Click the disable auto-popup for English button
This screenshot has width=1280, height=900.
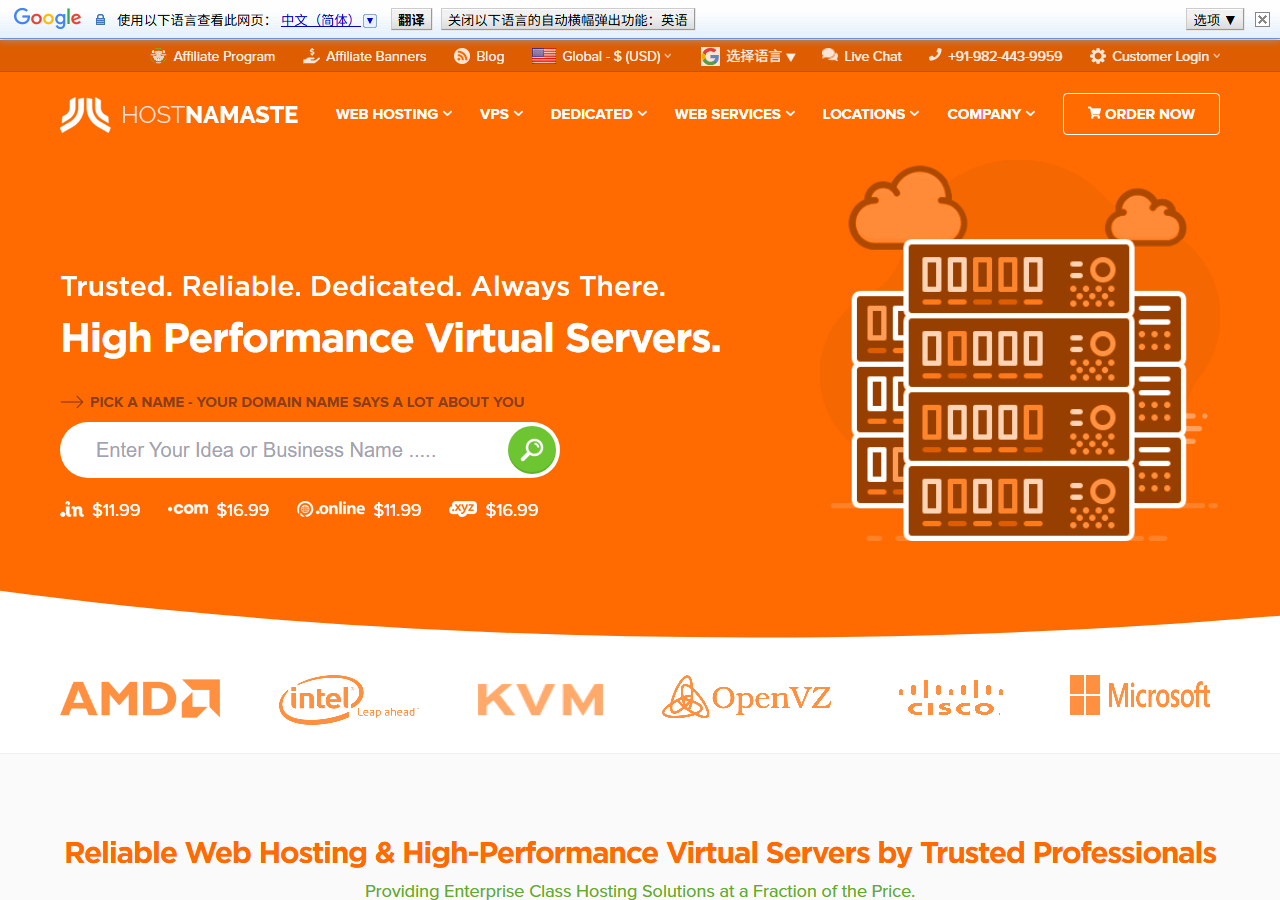568,19
